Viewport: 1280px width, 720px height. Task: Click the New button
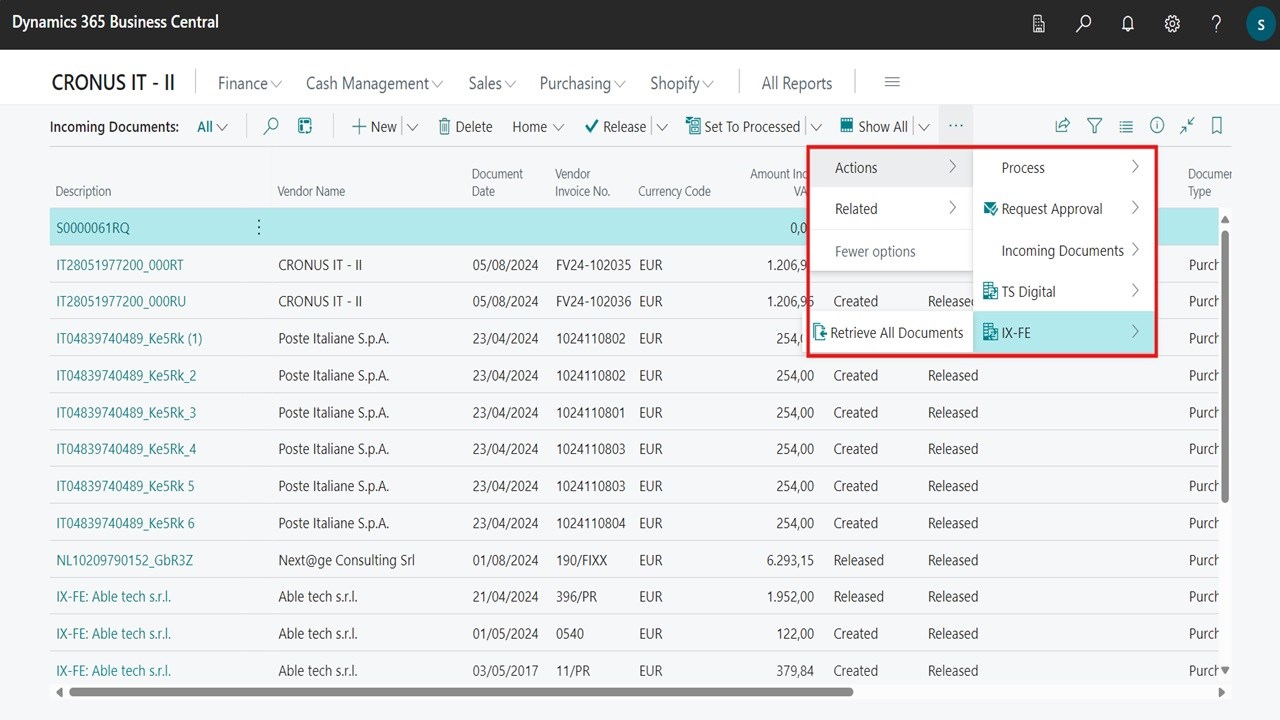coord(374,126)
